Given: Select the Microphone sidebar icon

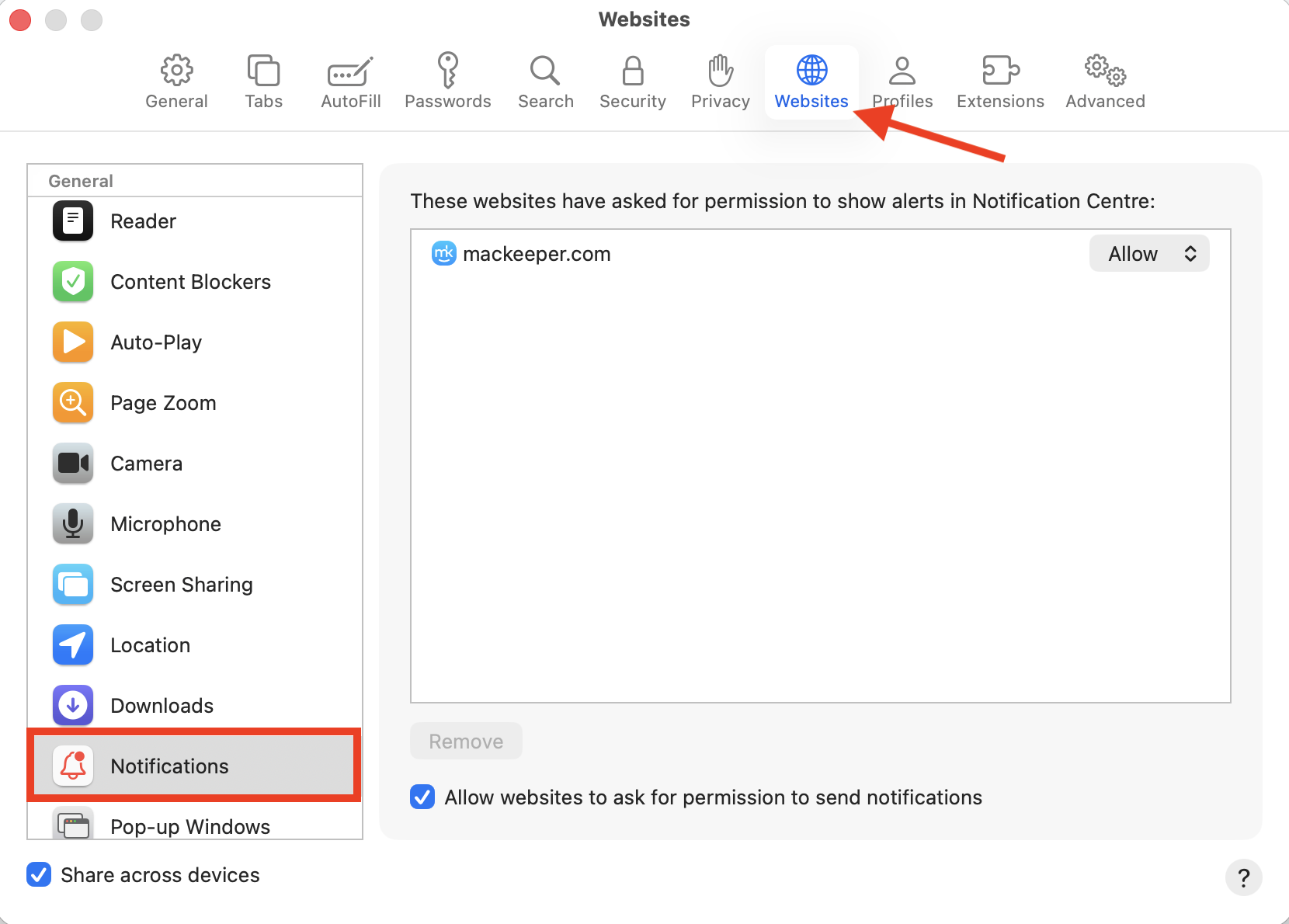Looking at the screenshot, I should click(72, 523).
